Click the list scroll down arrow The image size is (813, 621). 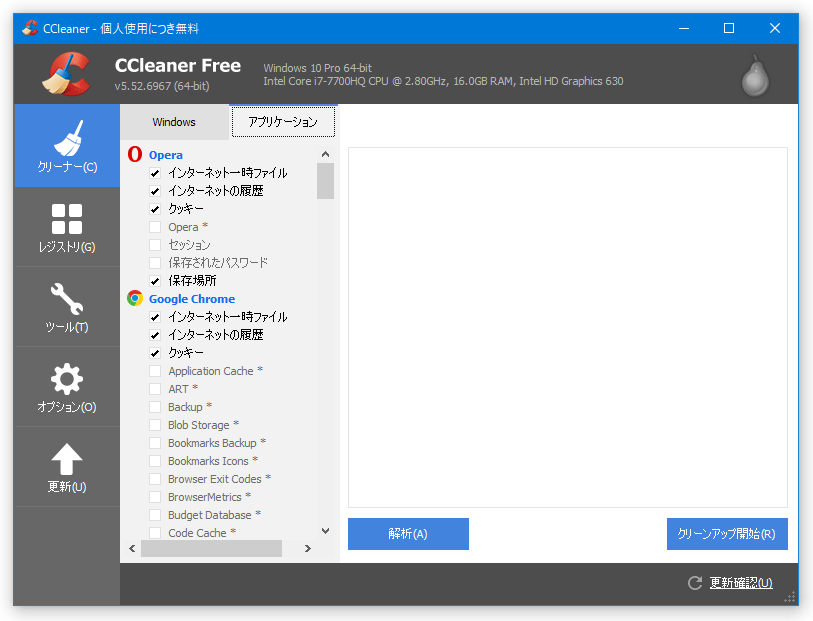coord(326,531)
